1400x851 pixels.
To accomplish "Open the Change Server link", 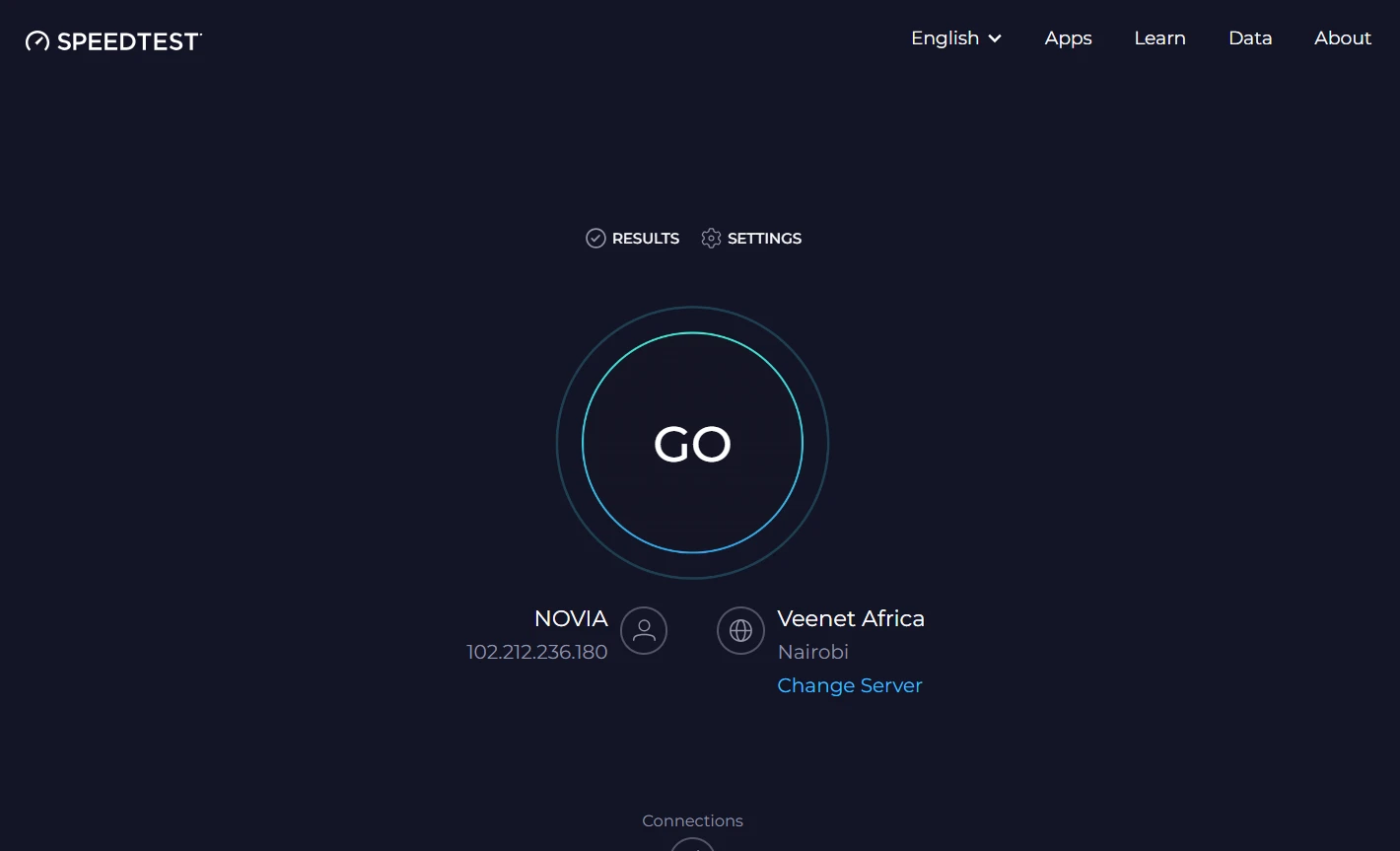I will coord(850,685).
